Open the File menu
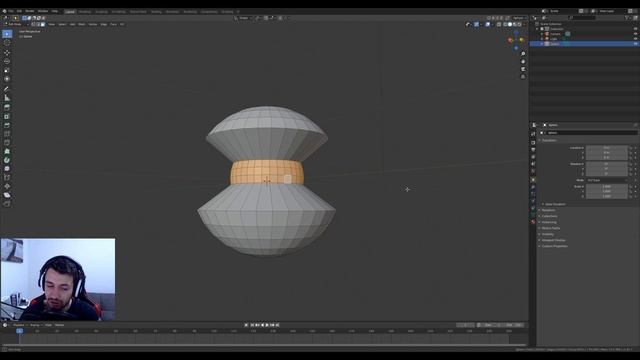This screenshot has width=640, height=360. [x=11, y=11]
